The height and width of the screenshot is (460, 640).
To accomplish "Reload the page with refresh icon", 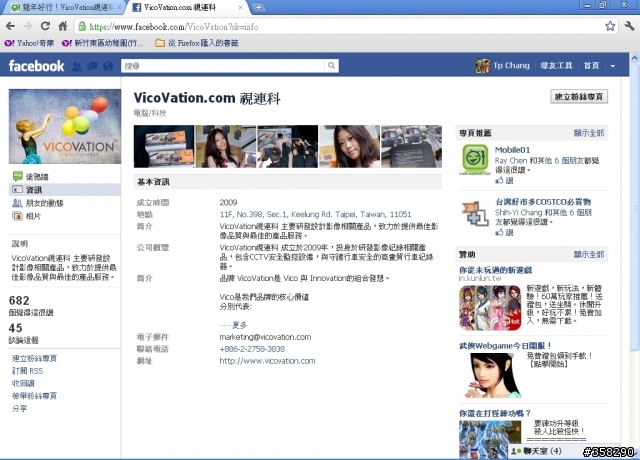I will tap(45, 27).
